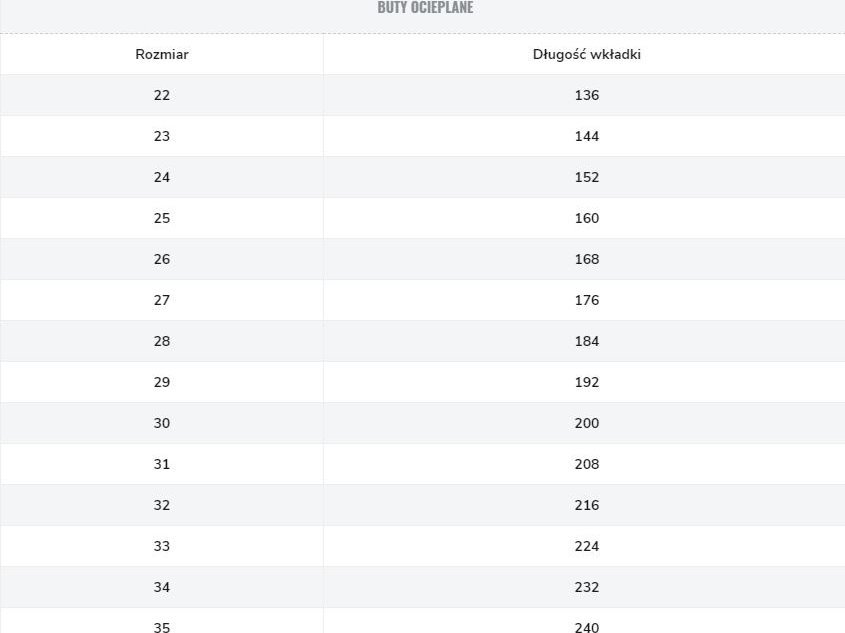The image size is (845, 633).
Task: Click the 232 insole length
Action: click(586, 587)
